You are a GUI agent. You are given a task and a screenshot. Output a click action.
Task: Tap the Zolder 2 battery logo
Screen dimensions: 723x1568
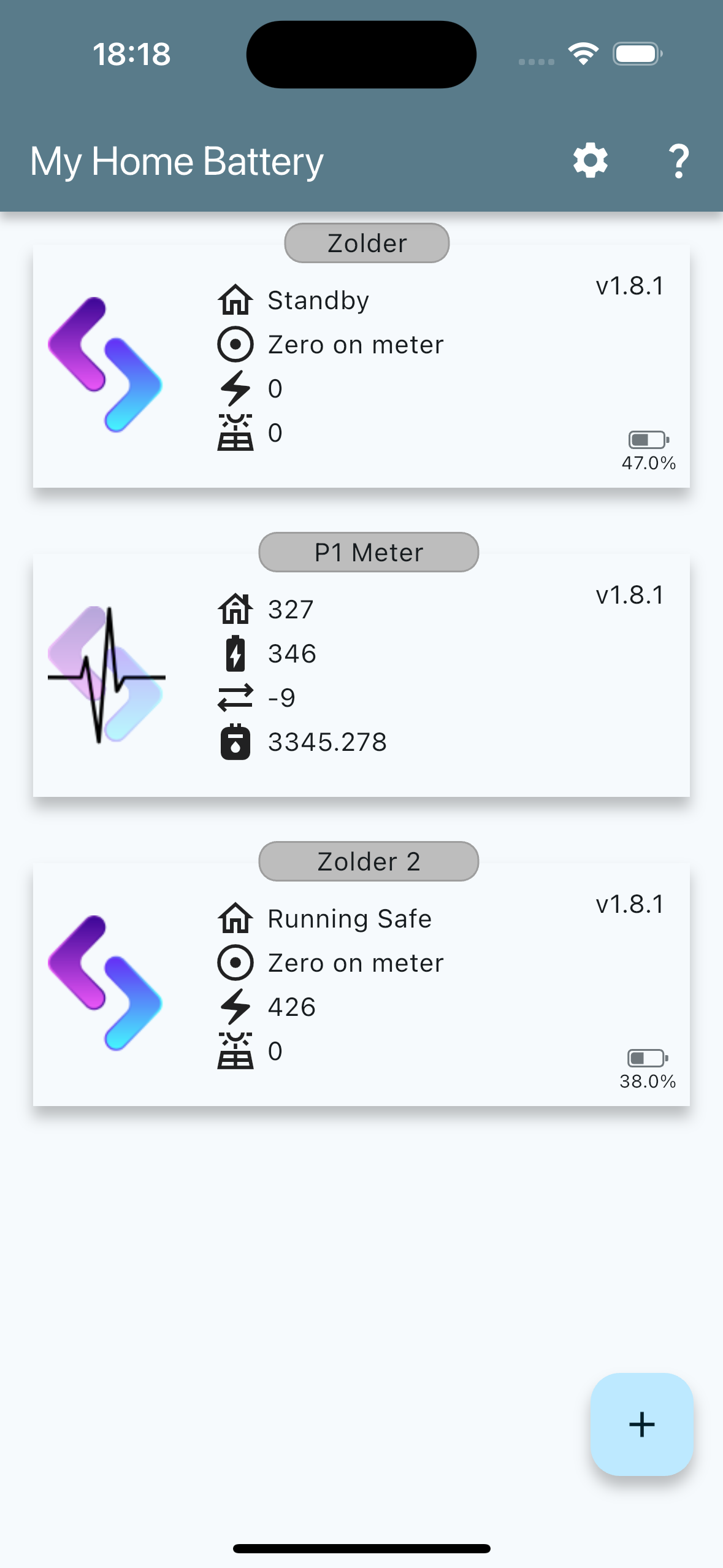point(105,984)
